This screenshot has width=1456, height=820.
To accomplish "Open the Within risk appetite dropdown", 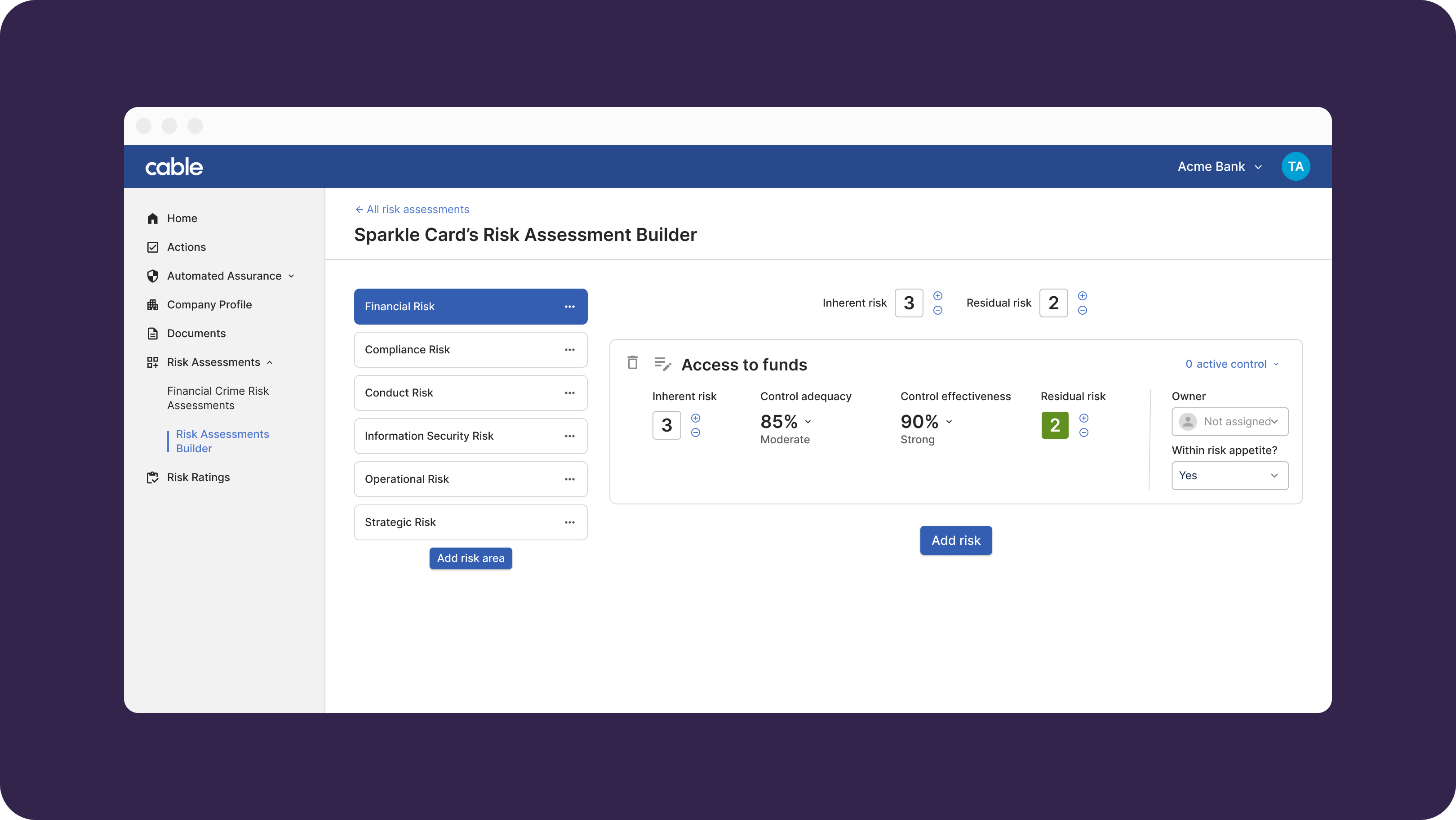I will coord(1230,476).
